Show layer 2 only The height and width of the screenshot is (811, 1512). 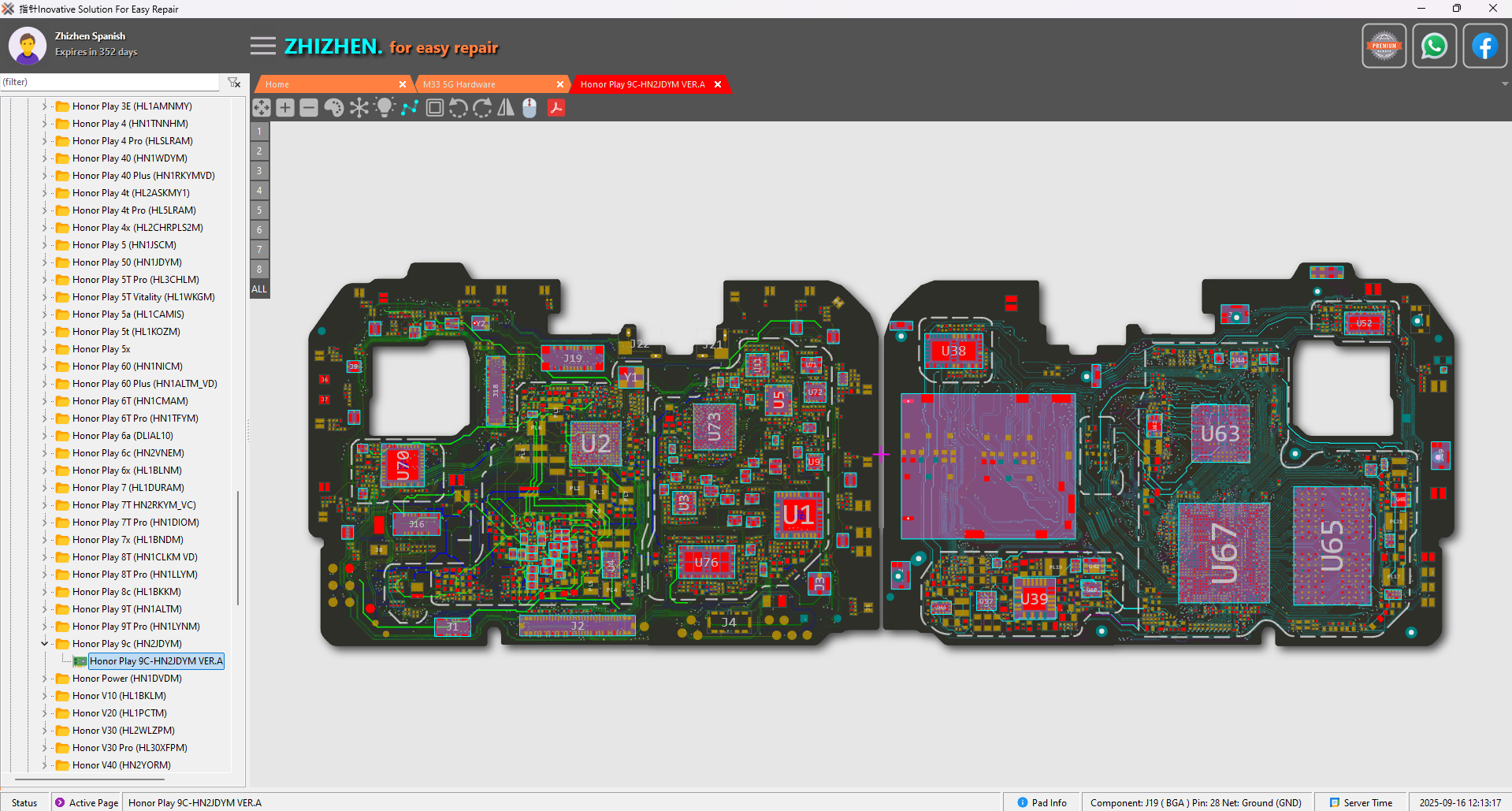tap(259, 151)
